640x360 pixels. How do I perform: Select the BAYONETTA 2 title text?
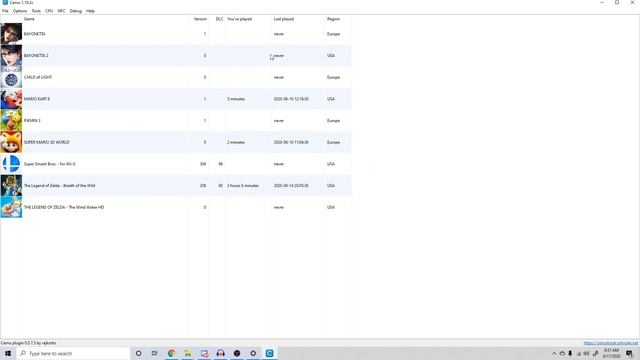[36, 56]
